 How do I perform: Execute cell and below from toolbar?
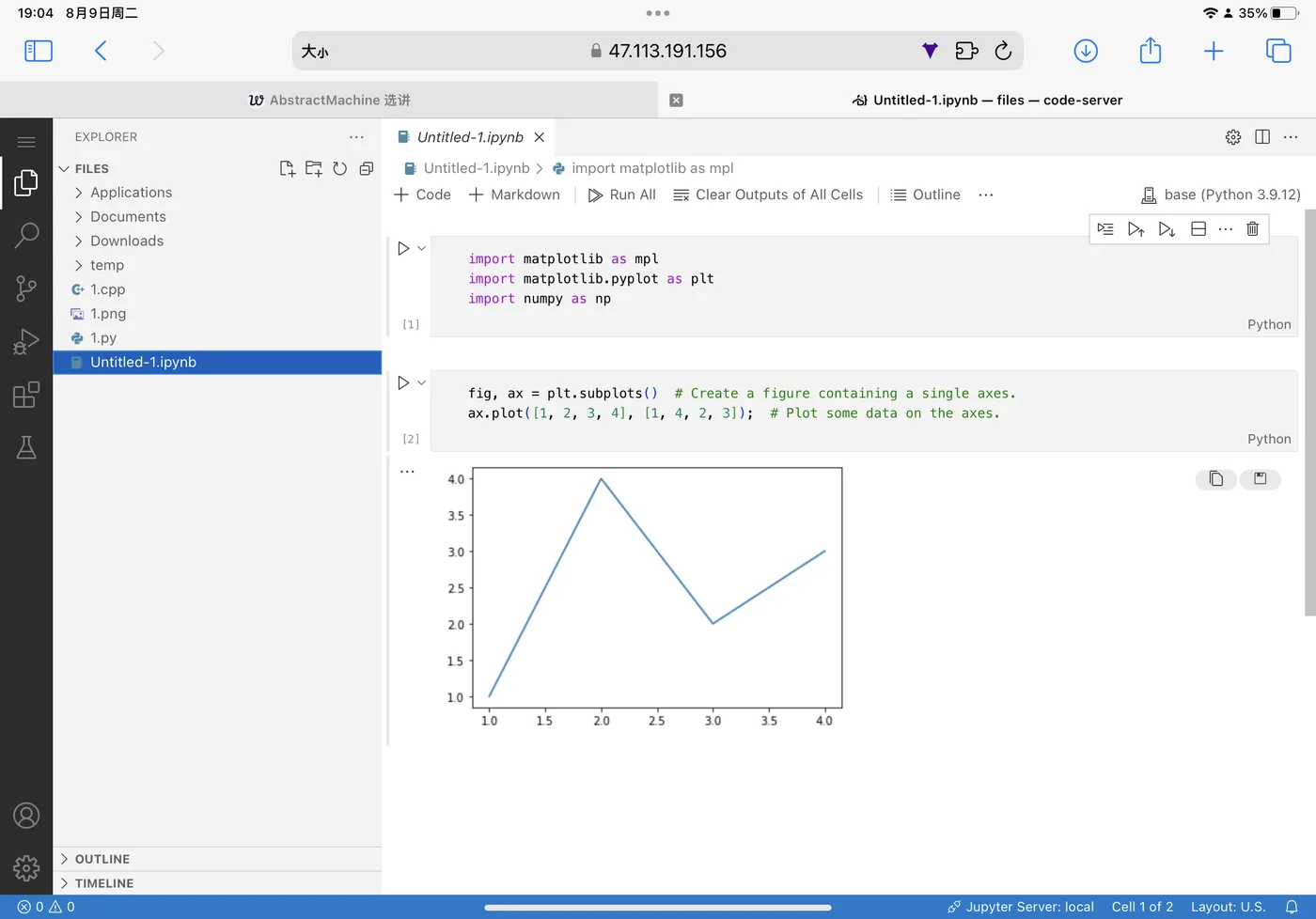tap(1167, 229)
